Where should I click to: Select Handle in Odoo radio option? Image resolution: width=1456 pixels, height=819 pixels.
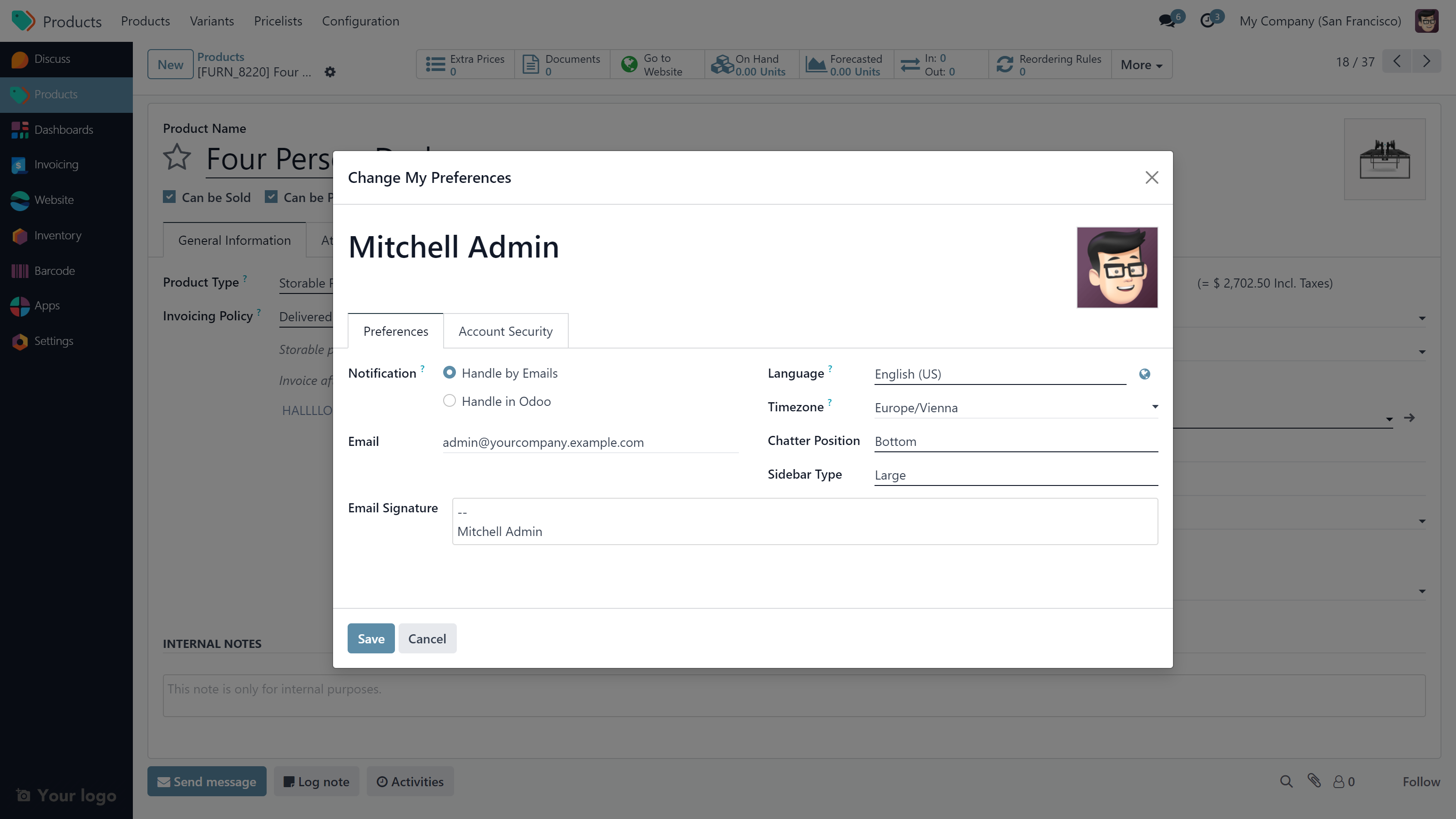click(450, 401)
